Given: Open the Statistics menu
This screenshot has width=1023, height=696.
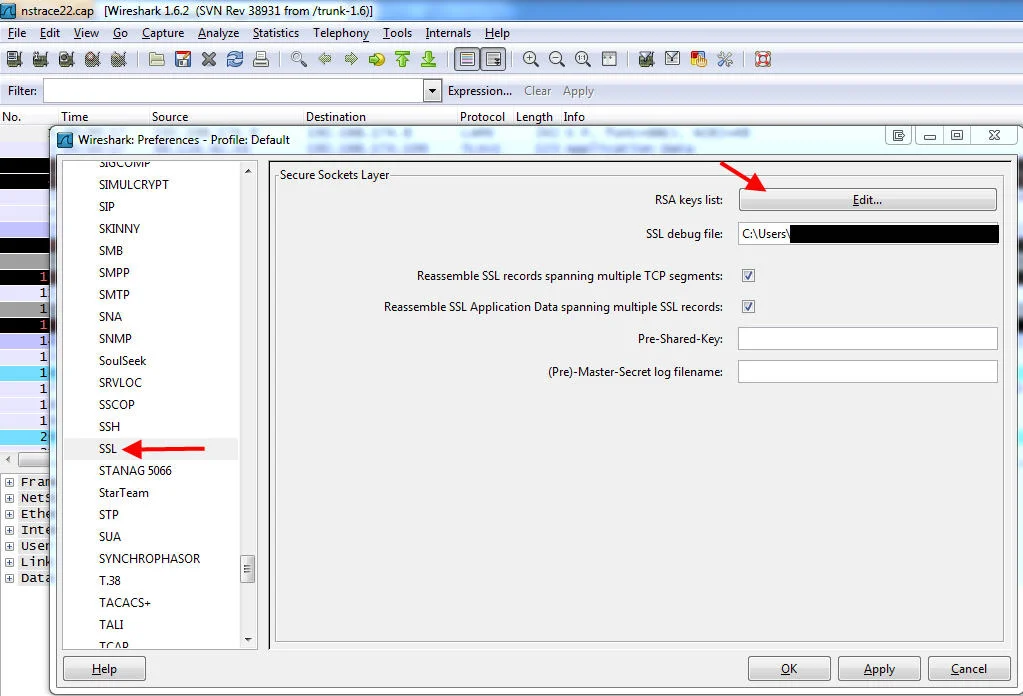Looking at the screenshot, I should coord(276,33).
